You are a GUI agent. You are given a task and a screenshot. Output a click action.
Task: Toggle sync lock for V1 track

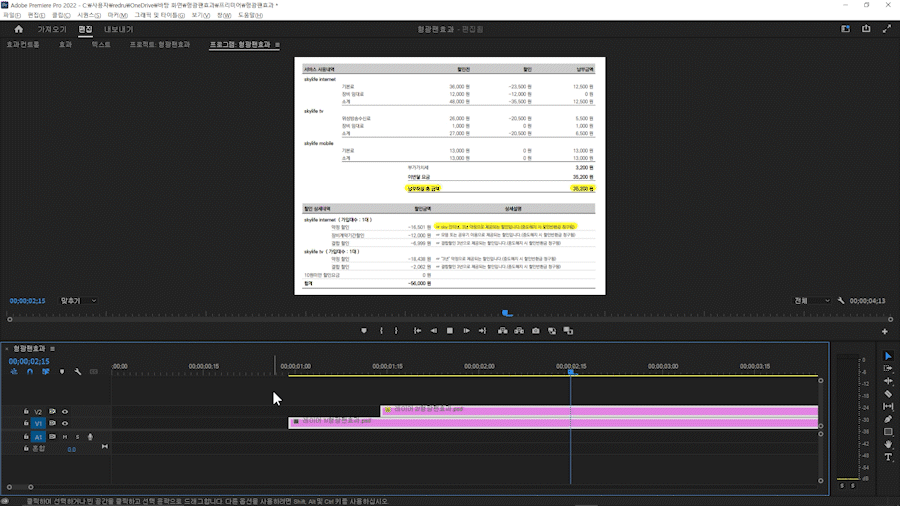tap(52, 423)
